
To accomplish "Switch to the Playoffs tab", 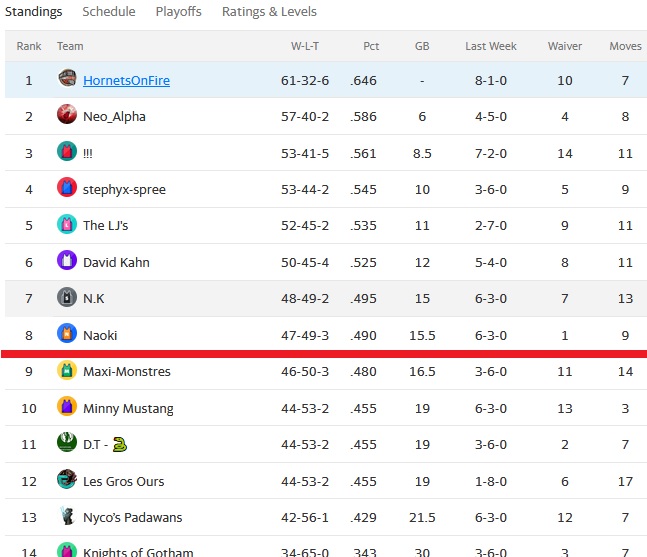I will (x=179, y=12).
